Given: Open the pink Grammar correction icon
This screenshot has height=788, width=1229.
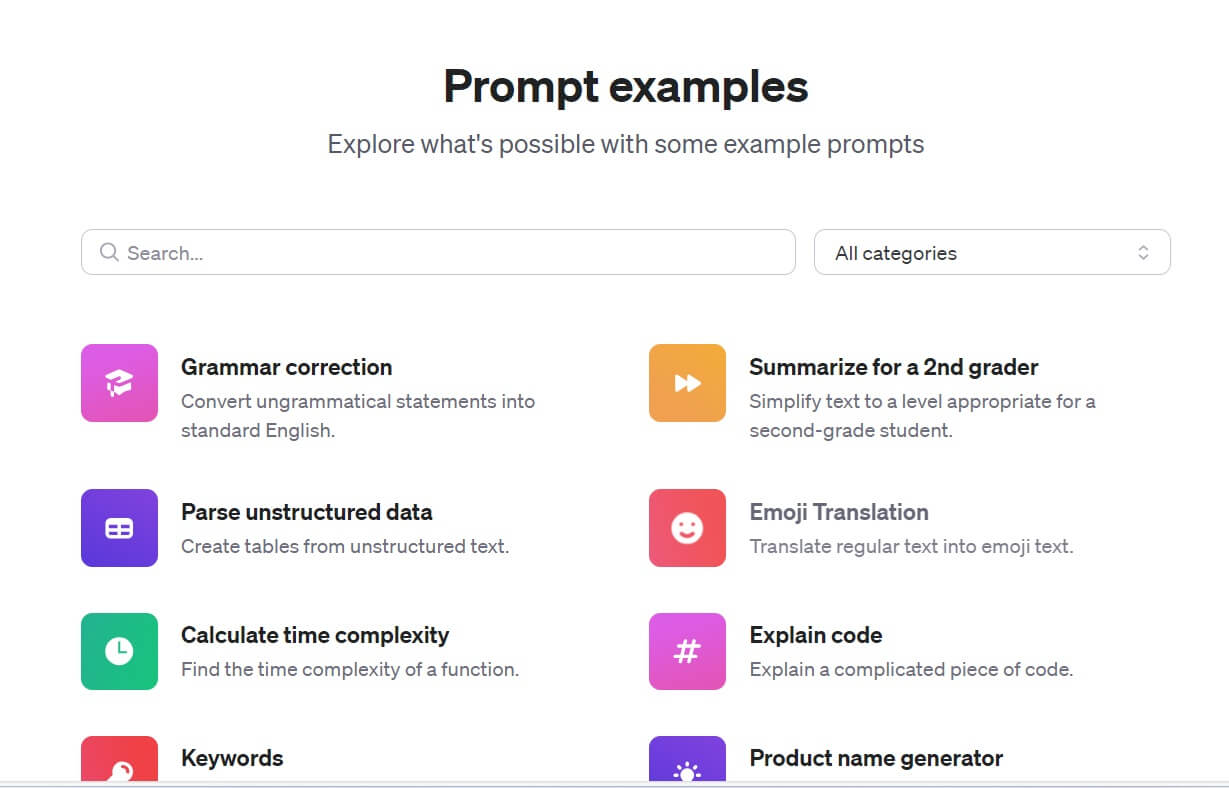Looking at the screenshot, I should [119, 383].
